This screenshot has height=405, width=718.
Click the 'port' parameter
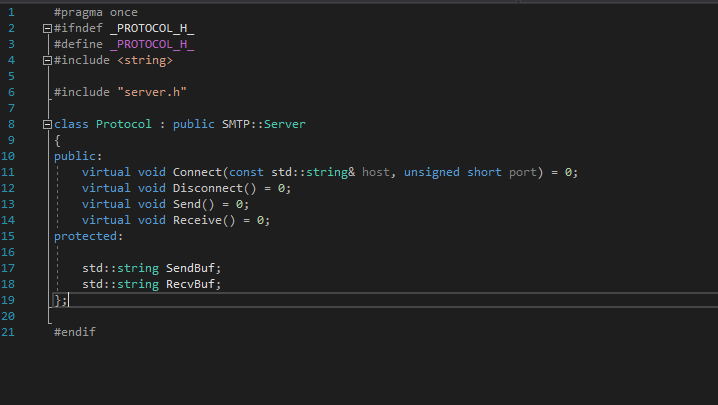pos(523,172)
